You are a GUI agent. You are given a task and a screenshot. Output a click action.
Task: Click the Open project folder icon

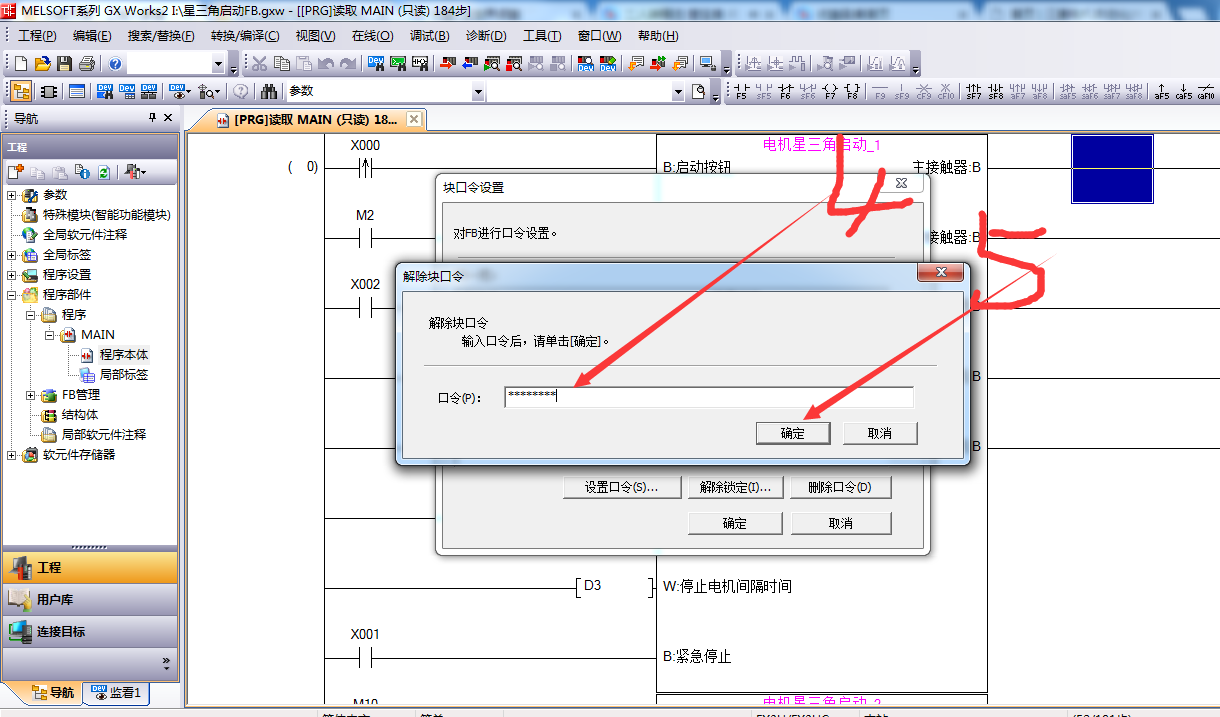pyautogui.click(x=42, y=64)
